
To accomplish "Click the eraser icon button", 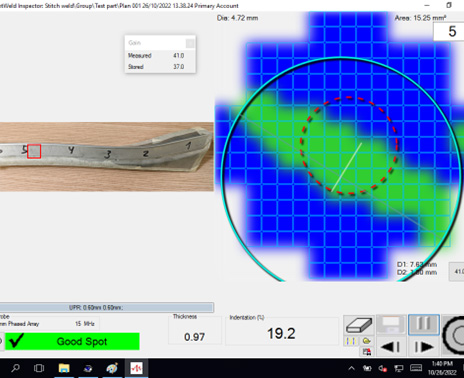I will pyautogui.click(x=359, y=325).
